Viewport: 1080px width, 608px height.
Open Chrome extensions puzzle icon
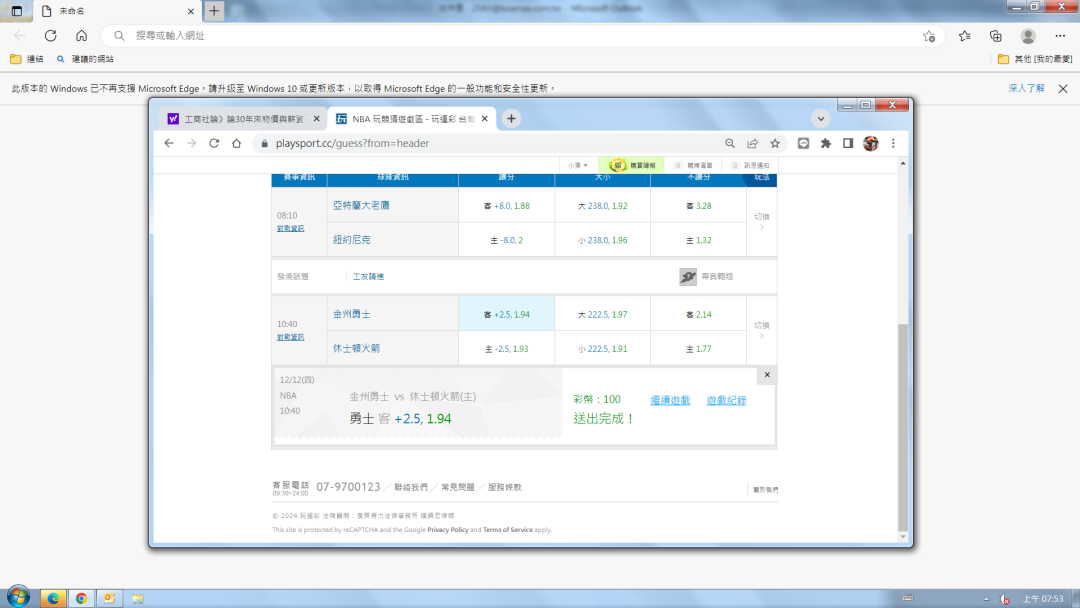(825, 143)
